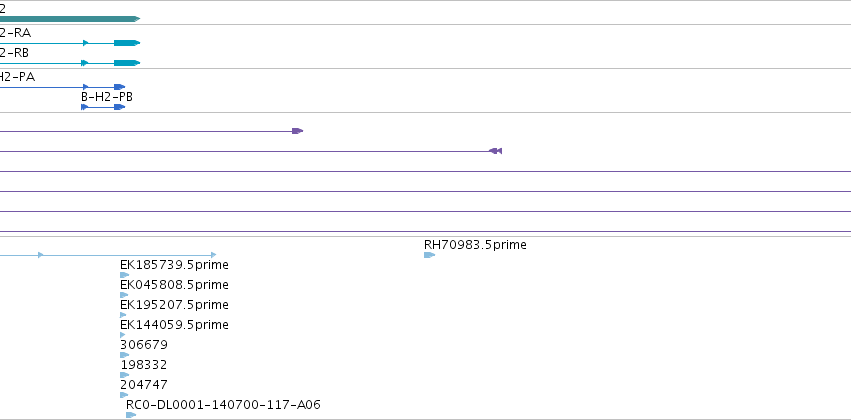Screen dimensions: 851x420
Task: Click the EK195207.5prime feature arrow
Action: pos(123,315)
